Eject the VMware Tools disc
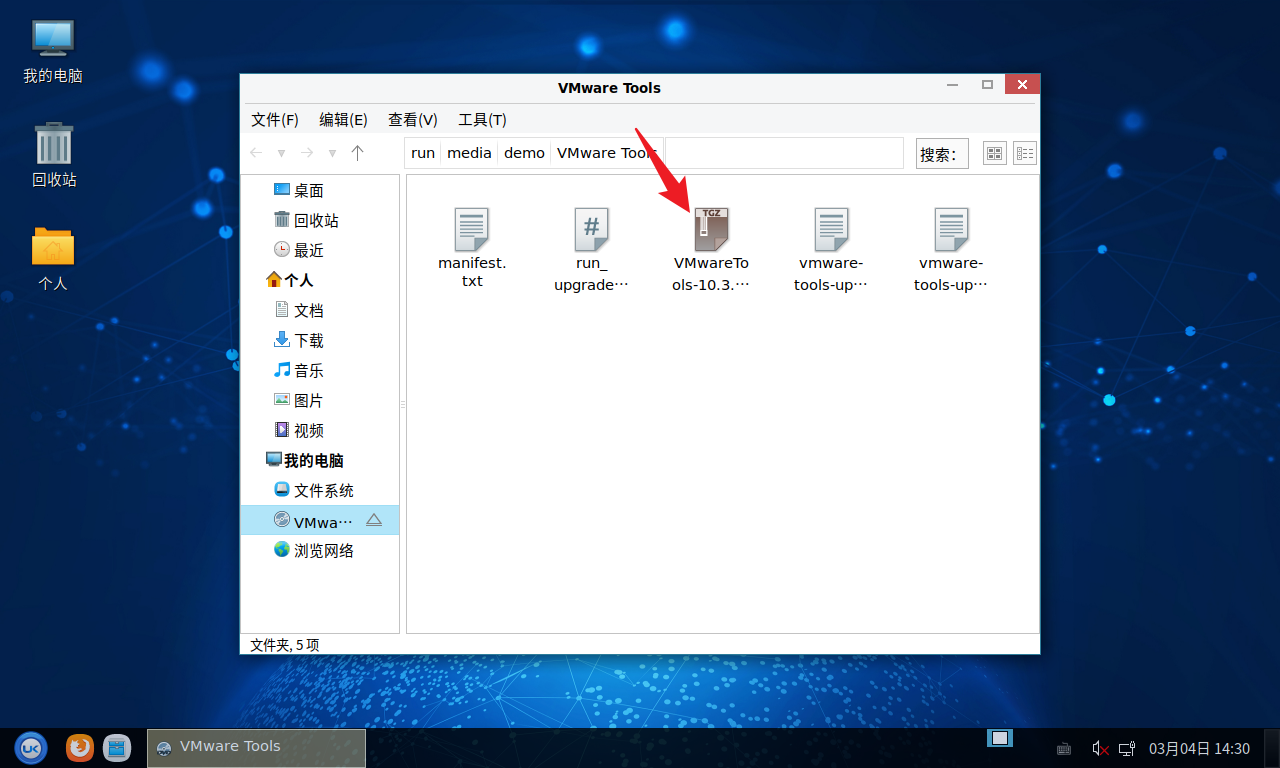The width and height of the screenshot is (1280, 768). pyautogui.click(x=374, y=520)
